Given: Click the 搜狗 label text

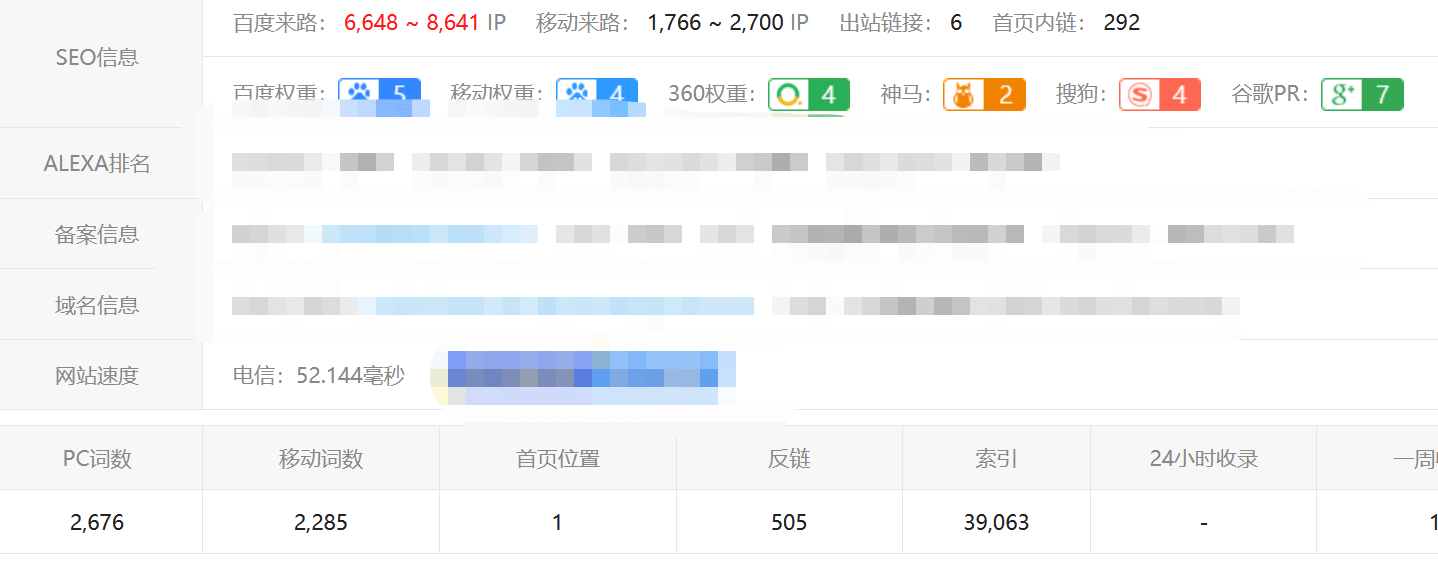Looking at the screenshot, I should click(x=1082, y=94).
